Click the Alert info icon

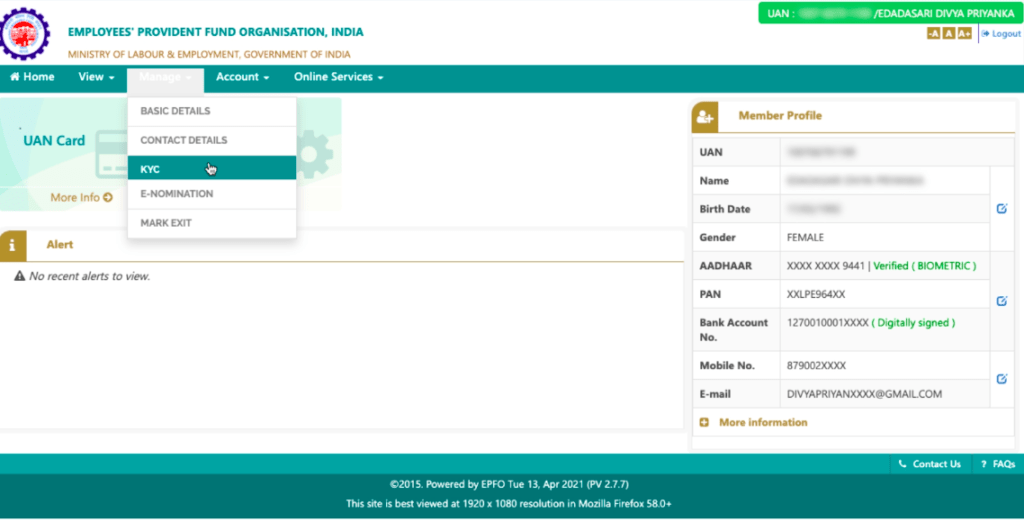tap(12, 246)
